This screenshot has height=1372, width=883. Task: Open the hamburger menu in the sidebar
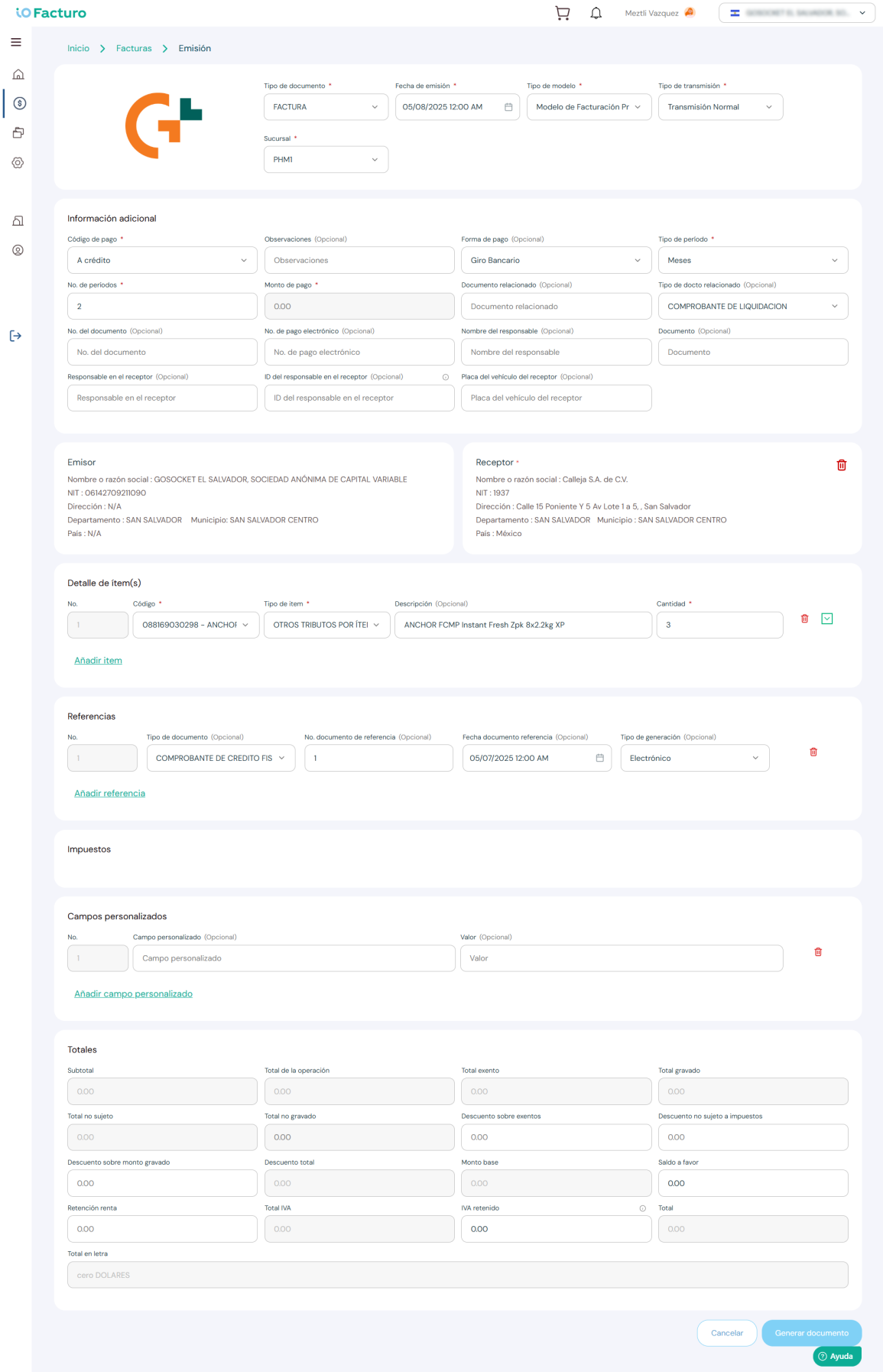click(16, 42)
